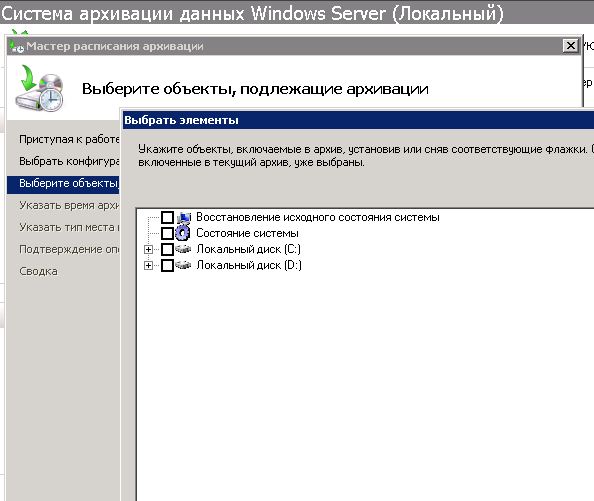Screen dimensions: 594x501
Task: Click heading 'Выберите объекты, подлежащие архивации'
Action: [x=255, y=89]
